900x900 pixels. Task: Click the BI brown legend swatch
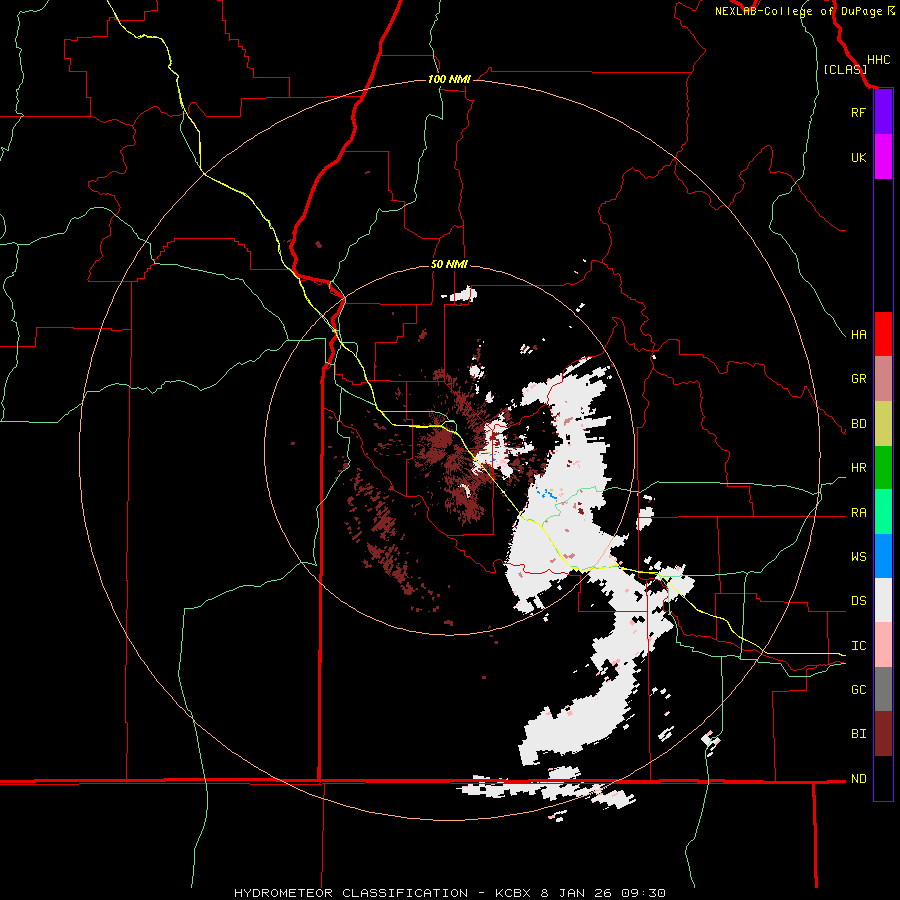(883, 734)
